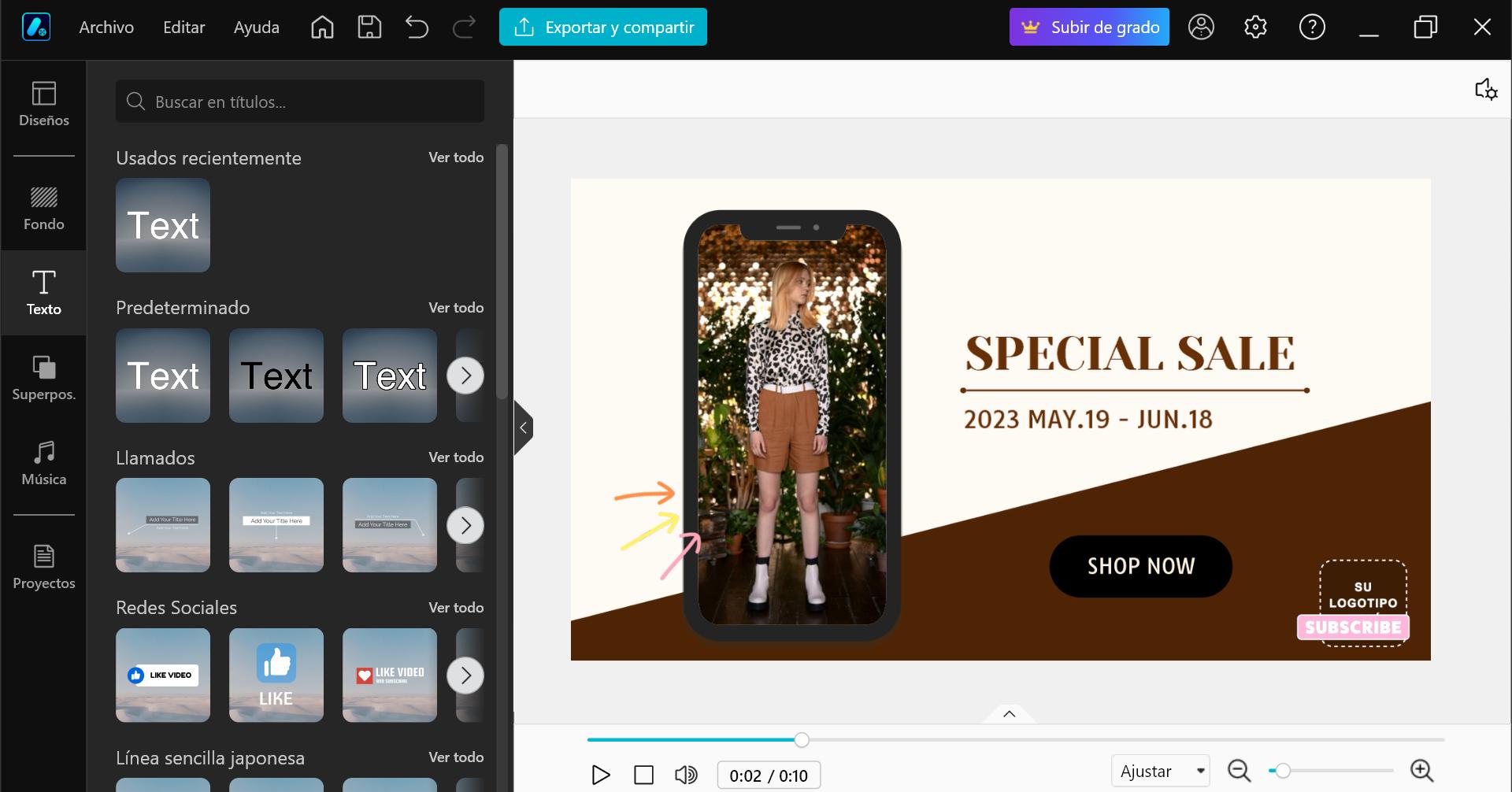The width and height of the screenshot is (1512, 792).
Task: Select the first Text thumbnail under Usados recientemente
Action: (162, 225)
